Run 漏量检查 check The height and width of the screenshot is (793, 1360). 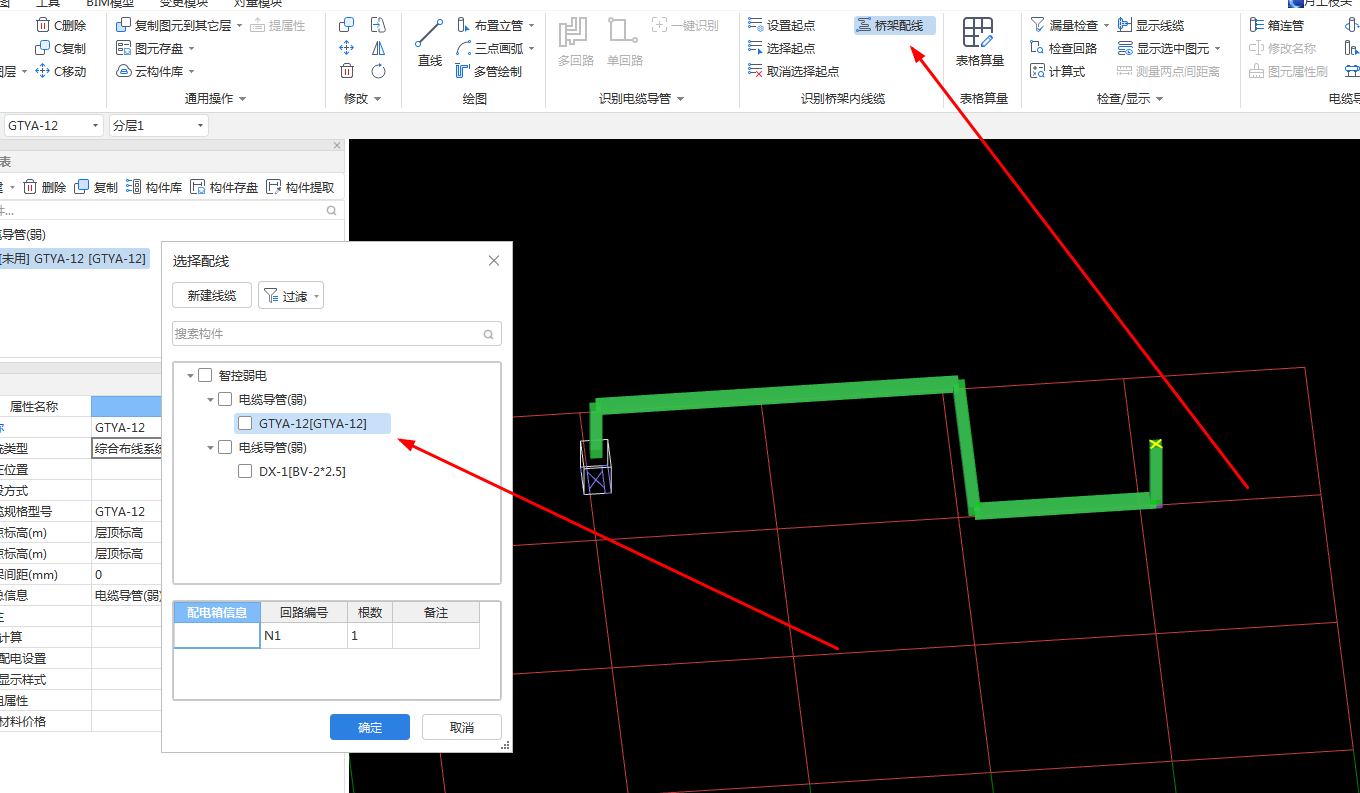coord(1070,25)
